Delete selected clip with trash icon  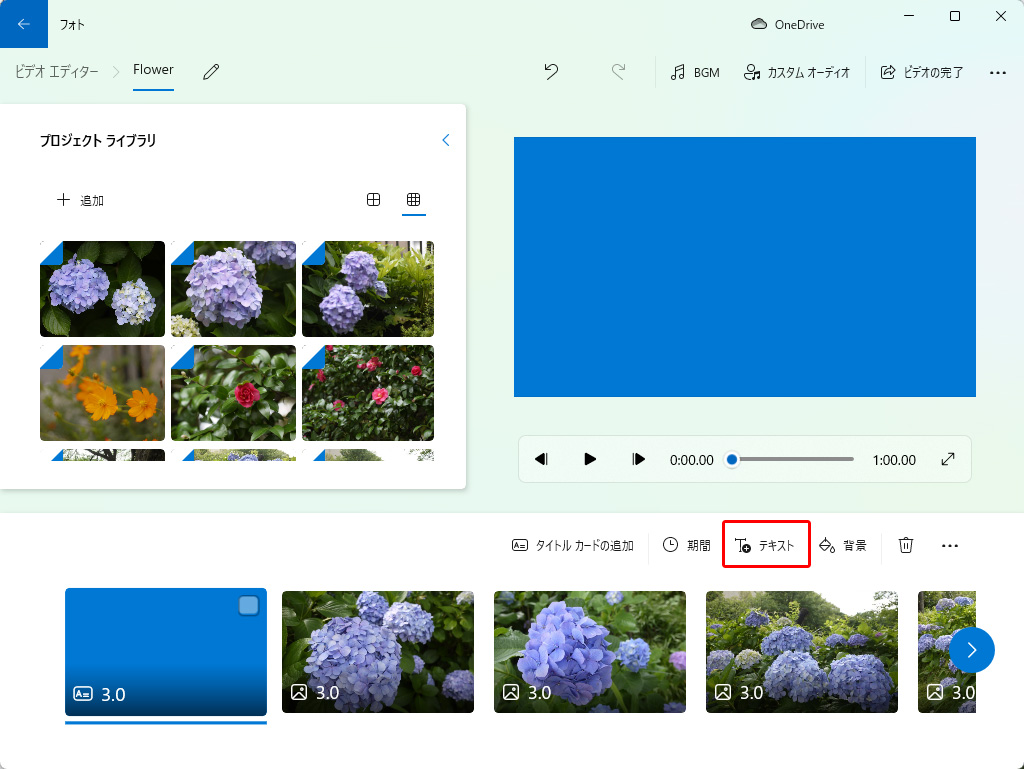[x=906, y=545]
